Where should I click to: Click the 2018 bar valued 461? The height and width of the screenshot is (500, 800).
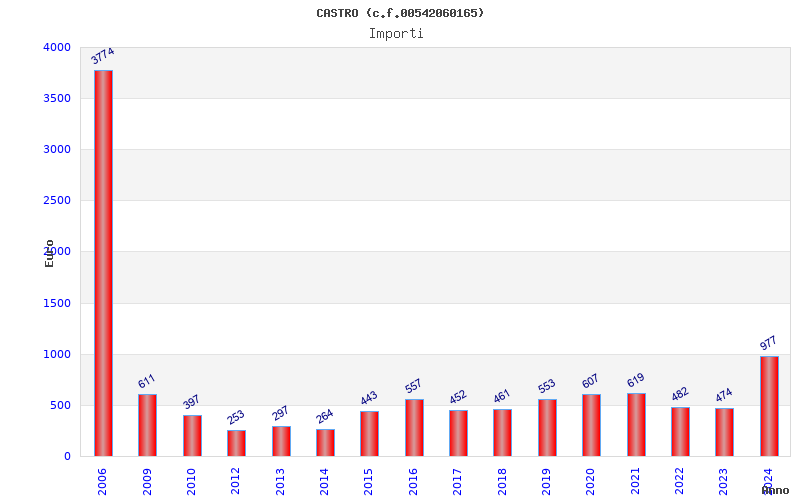pyautogui.click(x=503, y=433)
